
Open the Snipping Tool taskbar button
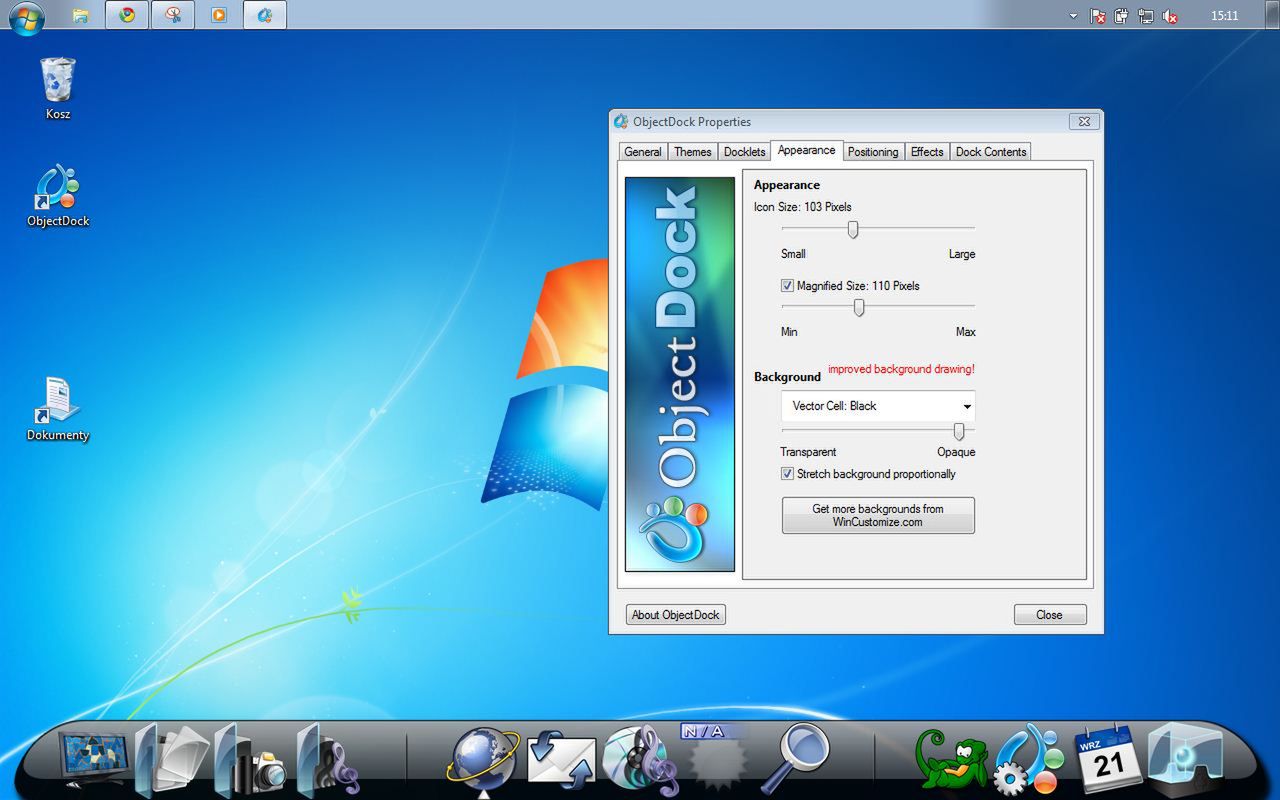coord(173,15)
